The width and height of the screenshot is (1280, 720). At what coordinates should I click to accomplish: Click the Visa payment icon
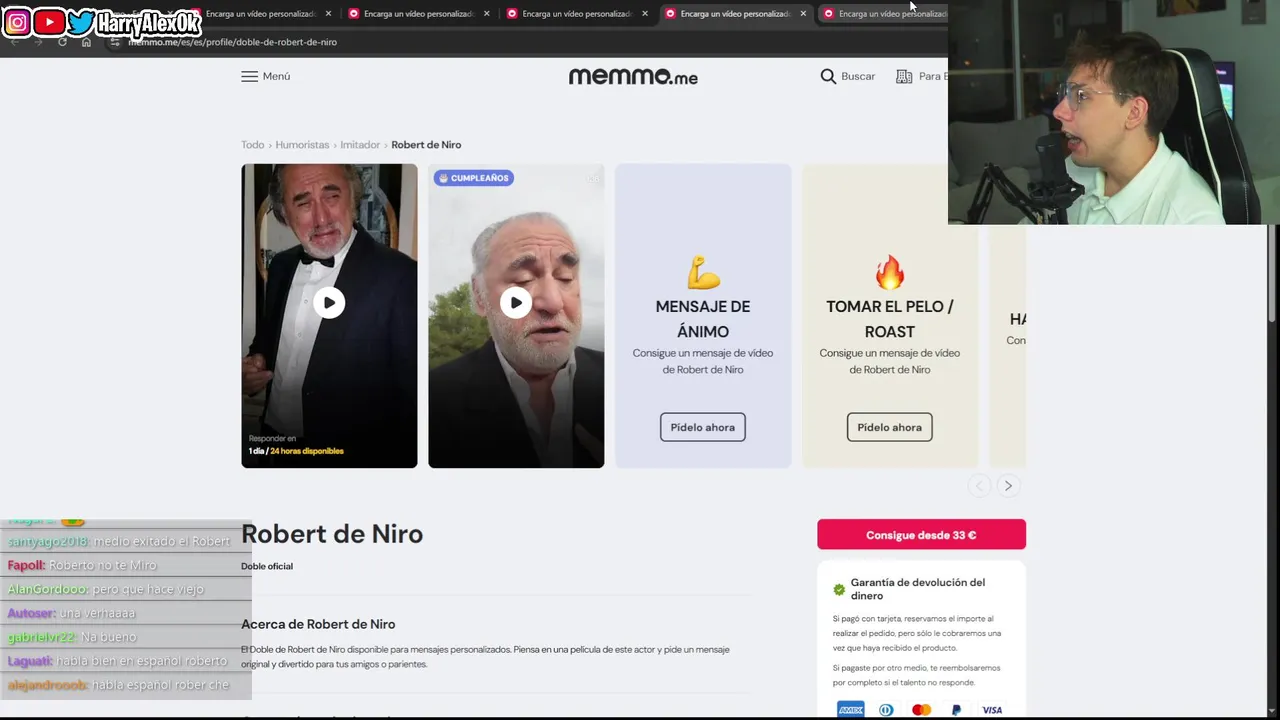(991, 710)
